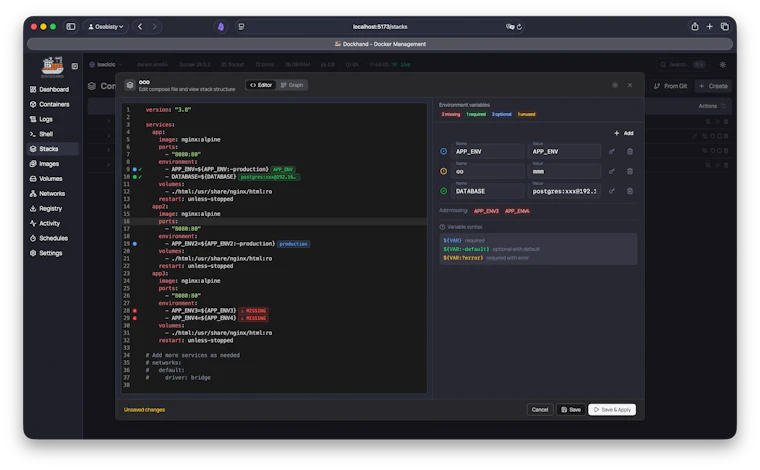Click the first MISSING badge on line 28
The image size is (760, 470).
(x=254, y=311)
